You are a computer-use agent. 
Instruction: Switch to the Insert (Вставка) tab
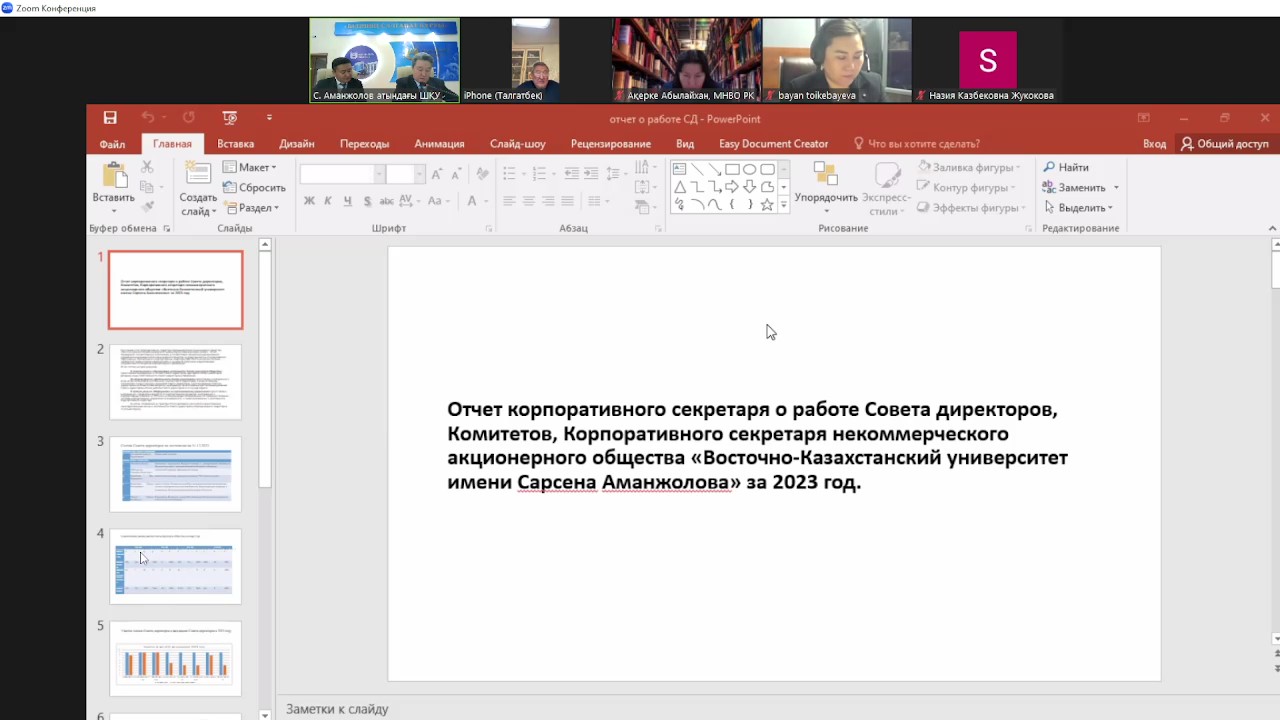click(236, 144)
